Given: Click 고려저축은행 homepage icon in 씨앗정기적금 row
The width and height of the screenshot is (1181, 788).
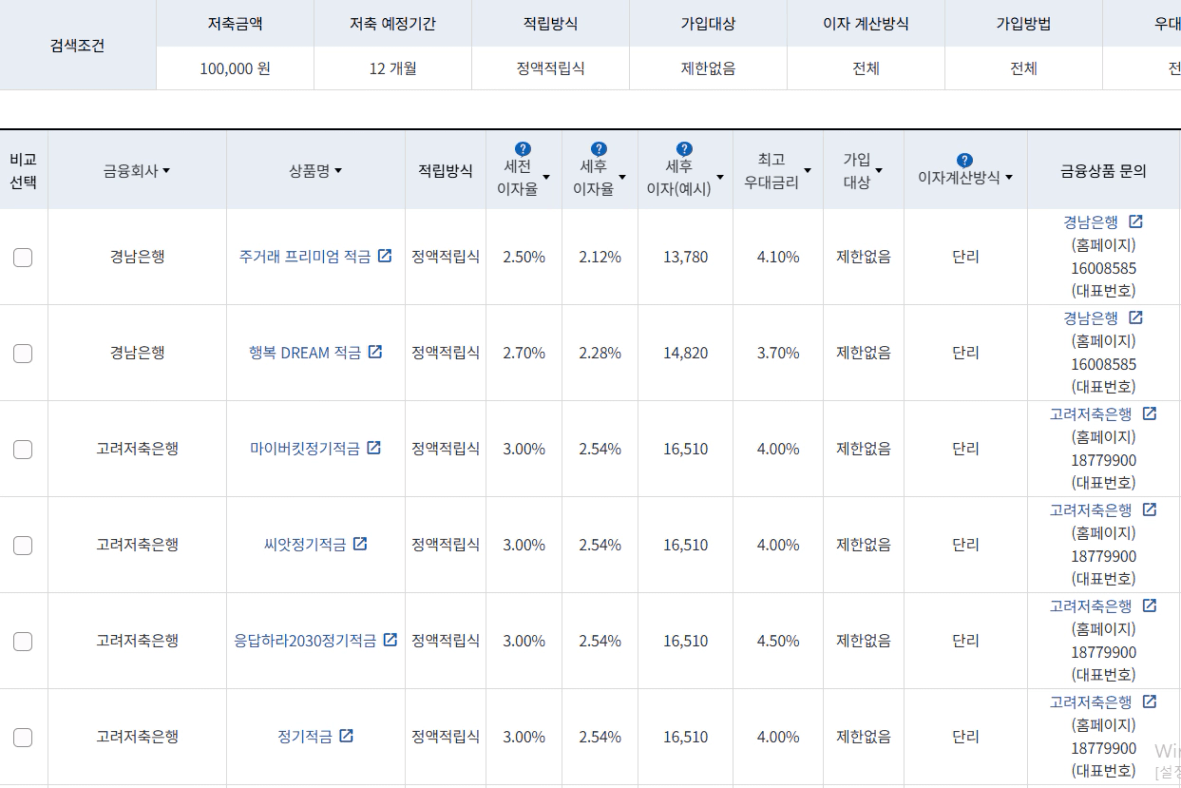Looking at the screenshot, I should click(x=1149, y=510).
